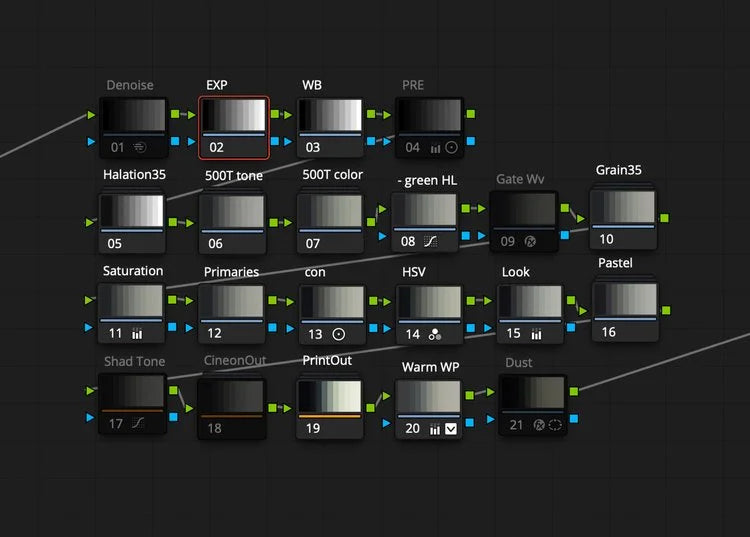This screenshot has height=537, width=750.
Task: Click blue key output of Dust node
Action: (574, 419)
